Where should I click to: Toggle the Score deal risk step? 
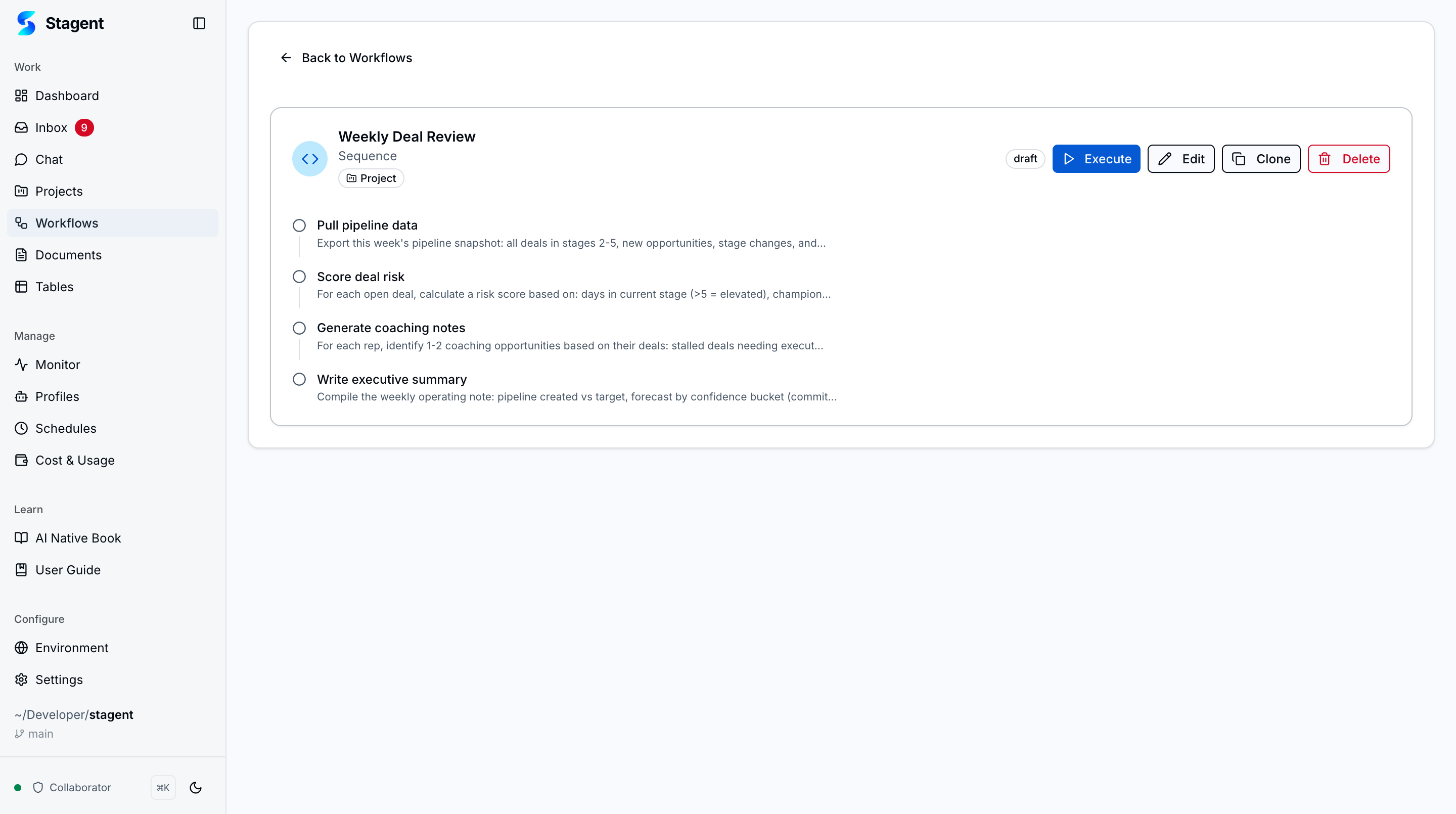click(299, 277)
